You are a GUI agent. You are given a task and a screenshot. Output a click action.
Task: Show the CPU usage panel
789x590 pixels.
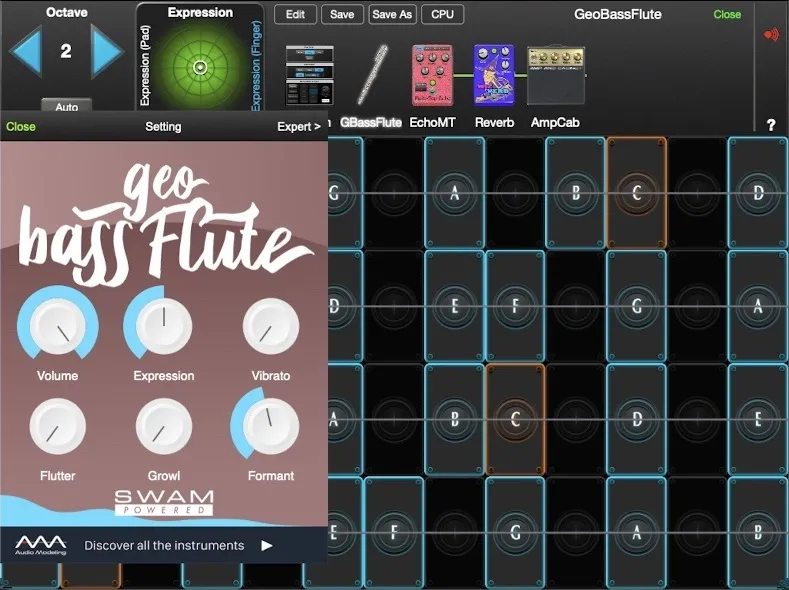coord(442,14)
